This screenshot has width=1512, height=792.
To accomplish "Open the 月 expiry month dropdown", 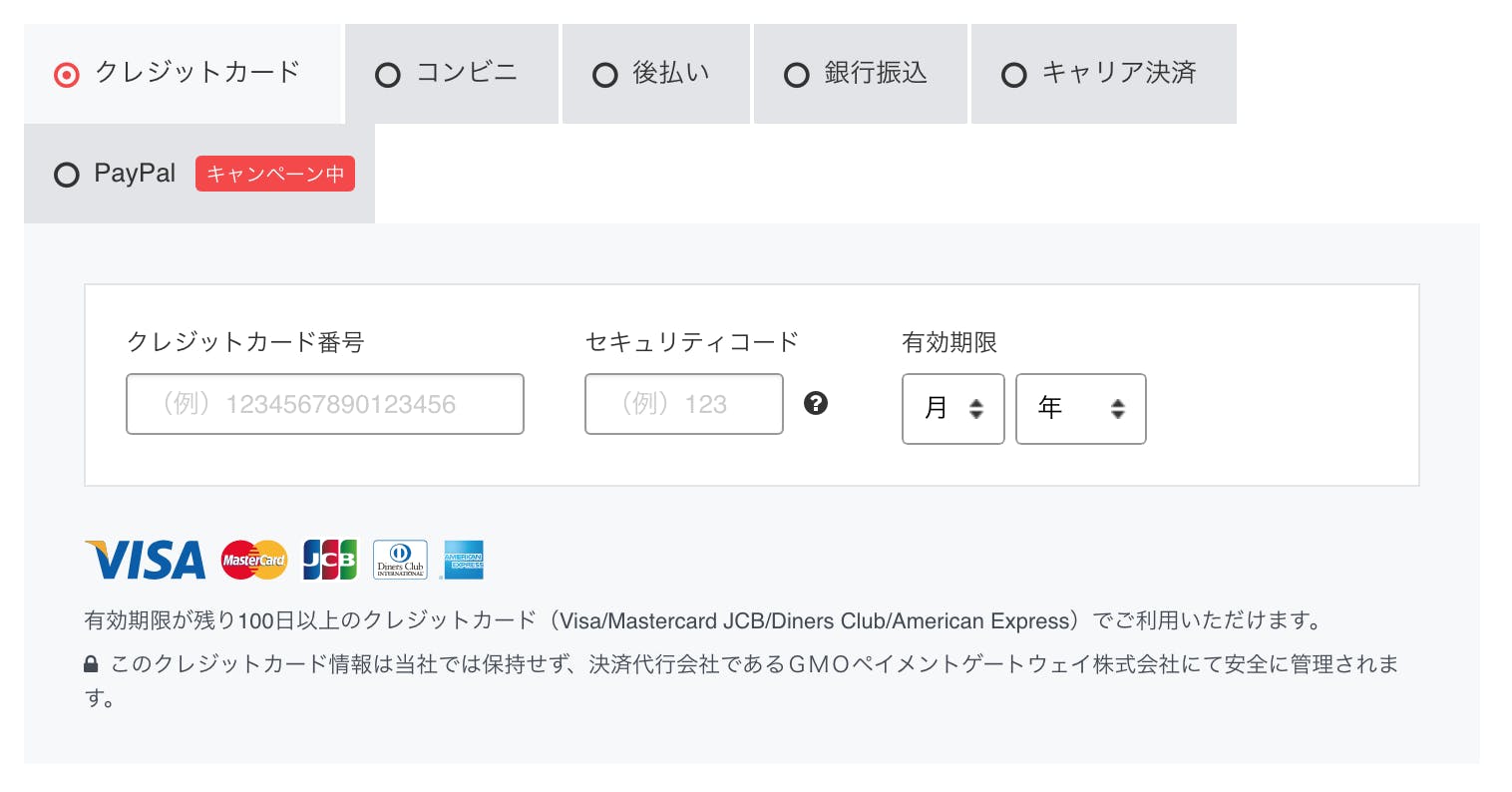I will pos(952,408).
